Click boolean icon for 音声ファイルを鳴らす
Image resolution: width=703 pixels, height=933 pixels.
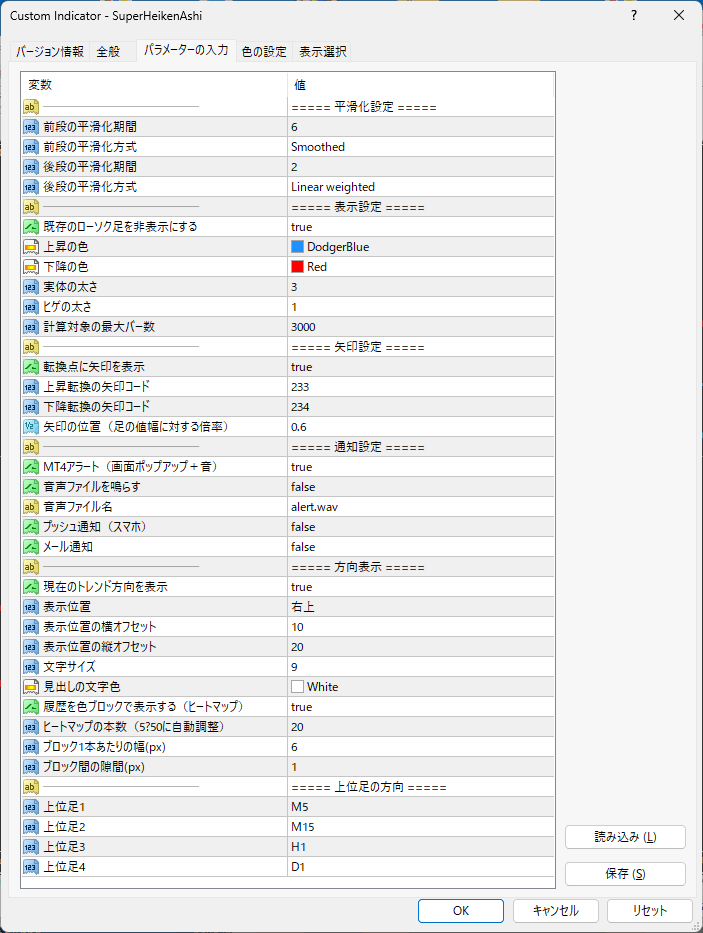[30, 487]
